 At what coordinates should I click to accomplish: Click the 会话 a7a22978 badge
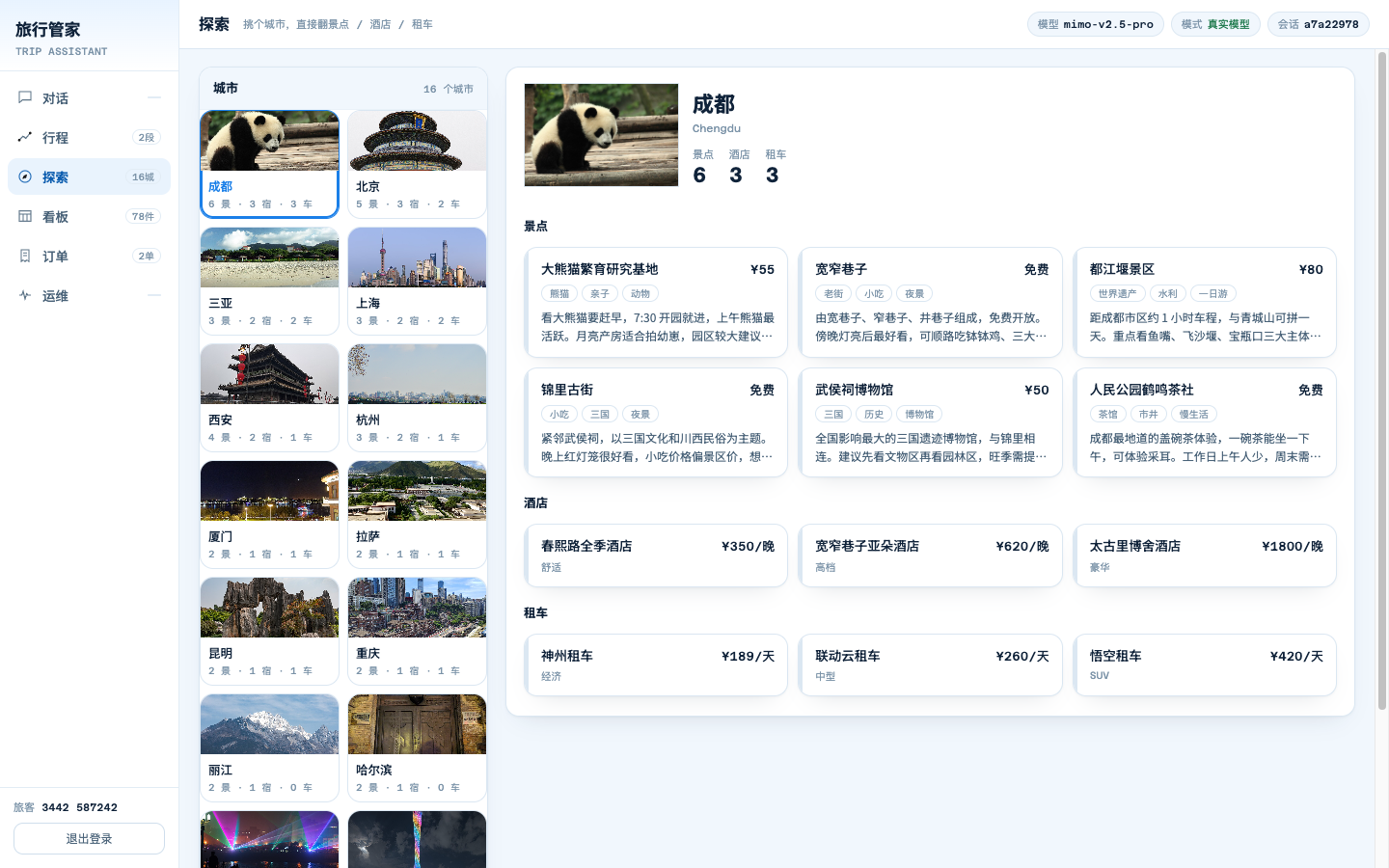1318,24
